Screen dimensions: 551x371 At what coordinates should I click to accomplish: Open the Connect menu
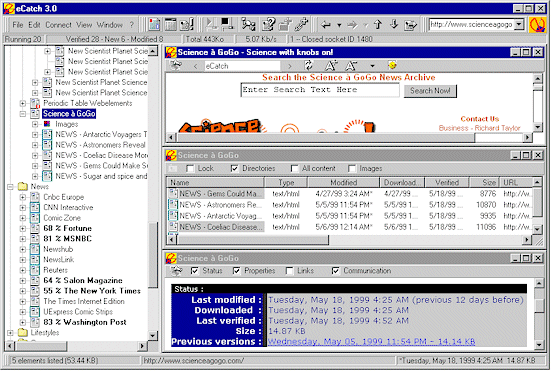[58, 25]
